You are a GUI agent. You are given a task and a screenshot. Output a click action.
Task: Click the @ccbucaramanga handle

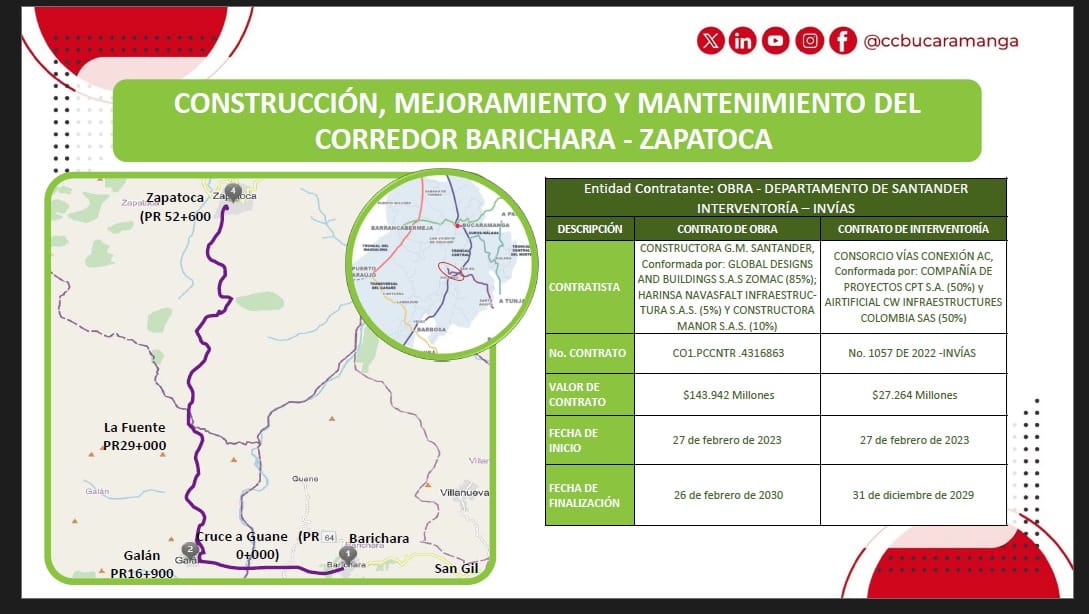click(x=940, y=41)
